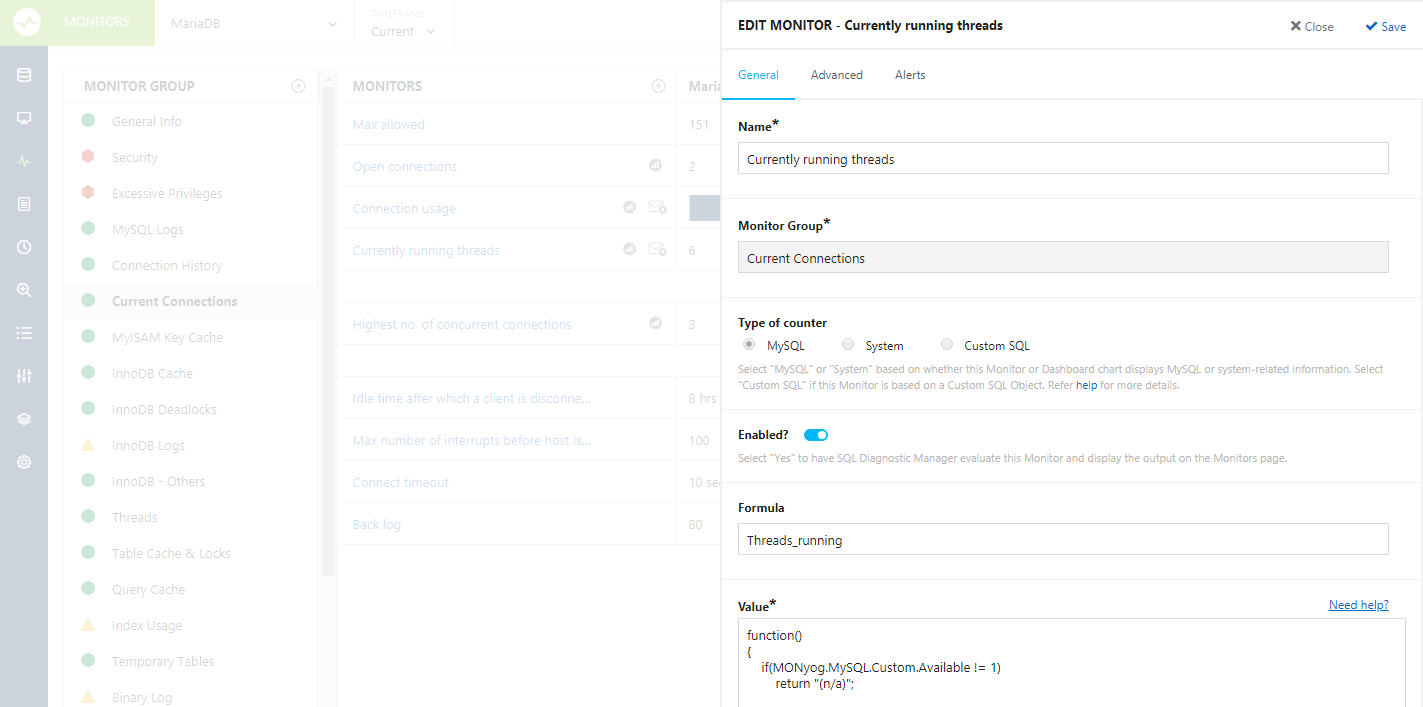Click the chart icon for Open connections
The height and width of the screenshot is (707, 1423).
[x=656, y=165]
